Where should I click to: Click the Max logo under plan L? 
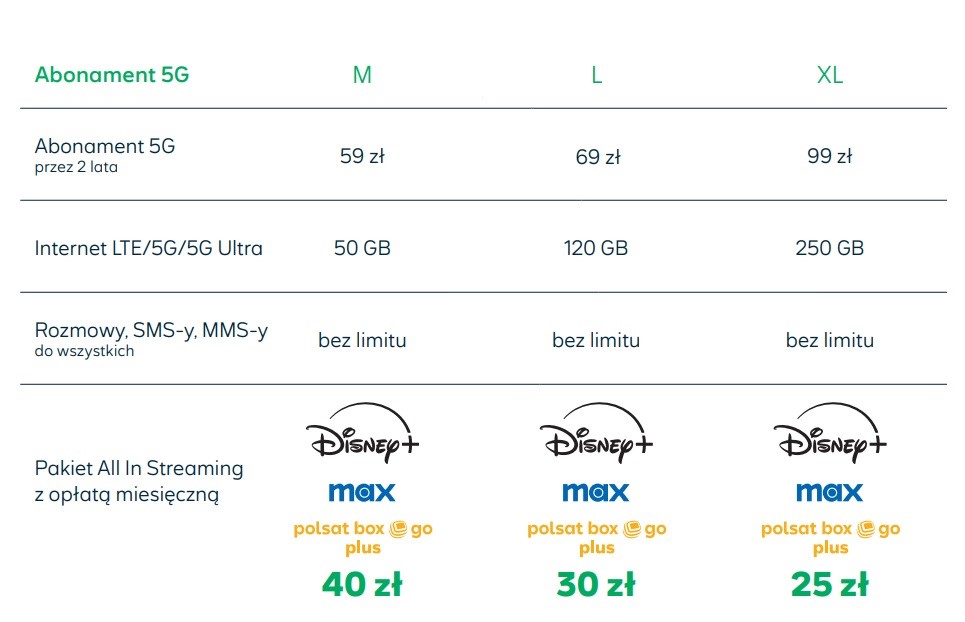coord(596,492)
